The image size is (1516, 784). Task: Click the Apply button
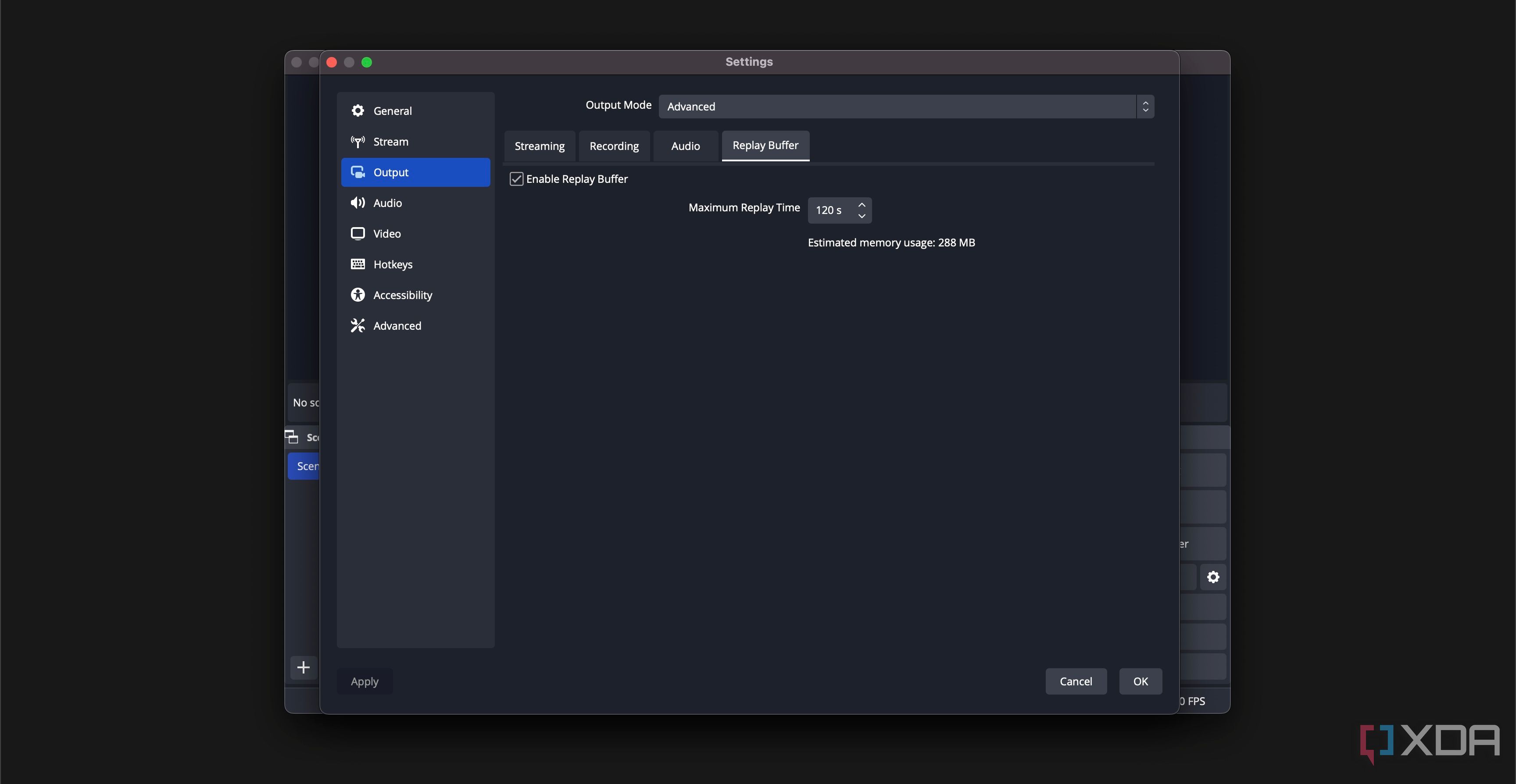[364, 681]
